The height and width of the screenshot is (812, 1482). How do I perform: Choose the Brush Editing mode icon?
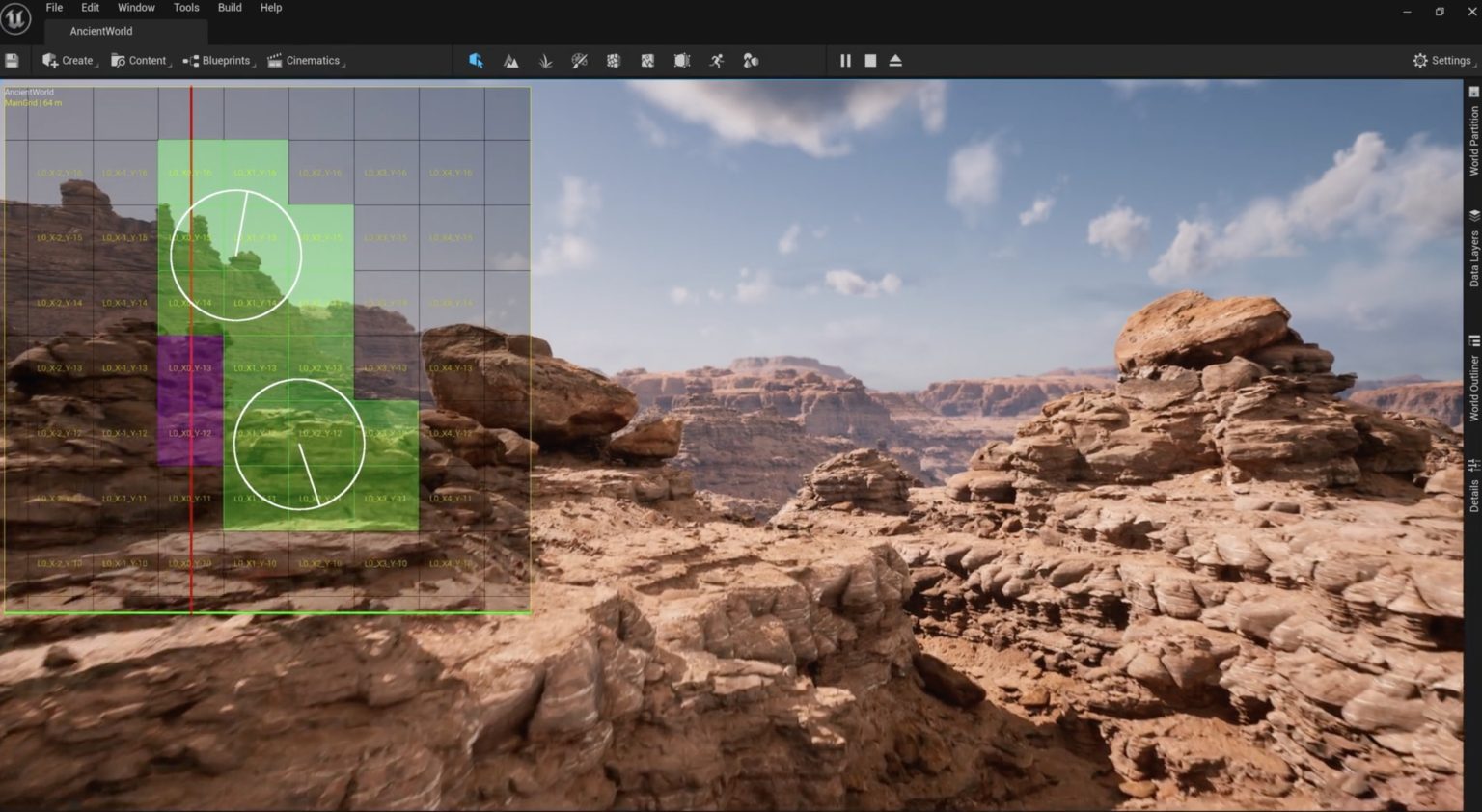coord(682,61)
